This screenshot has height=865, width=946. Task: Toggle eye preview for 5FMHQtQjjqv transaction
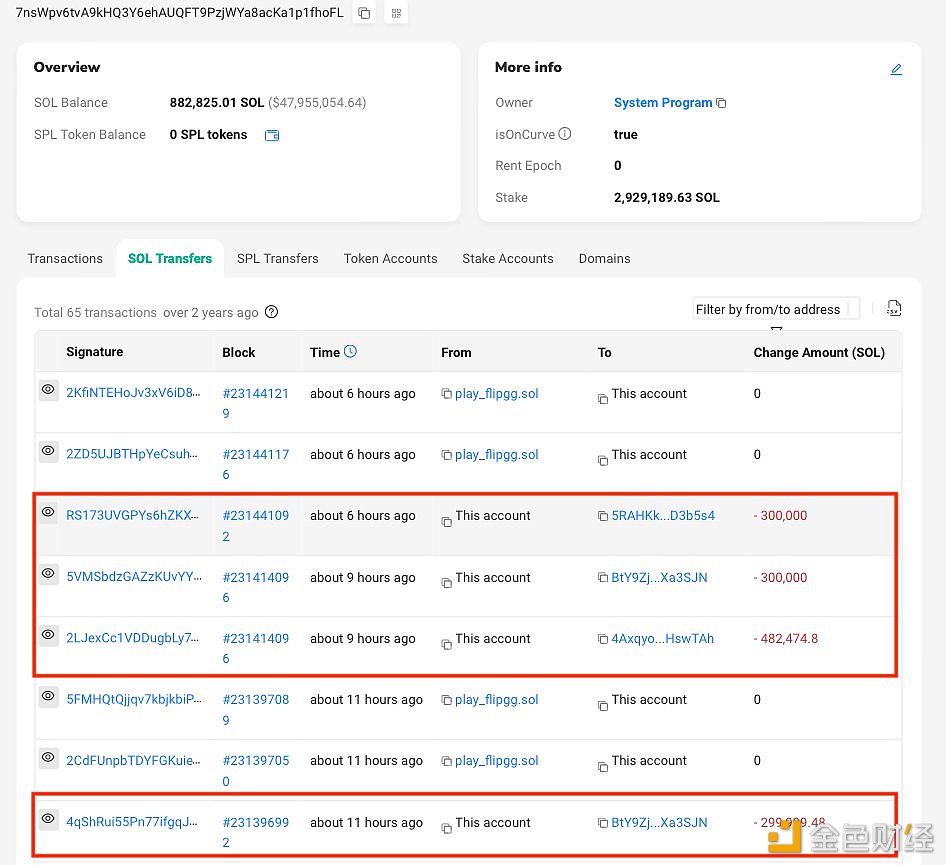coord(48,696)
